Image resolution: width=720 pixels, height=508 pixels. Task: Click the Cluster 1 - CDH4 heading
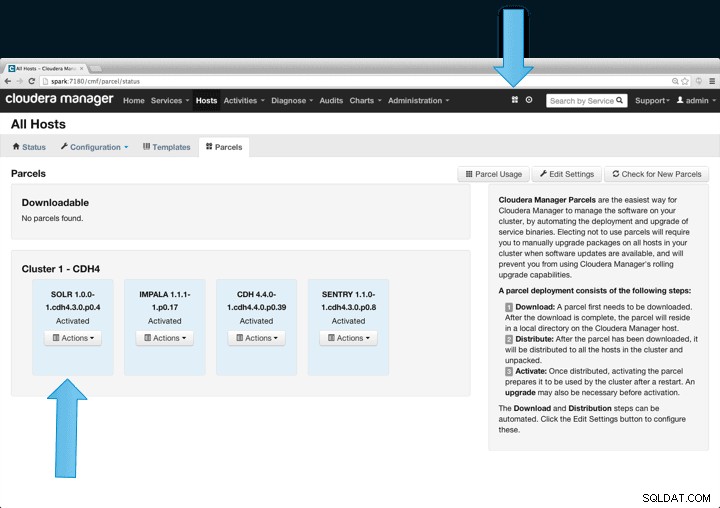pyautogui.click(x=61, y=269)
